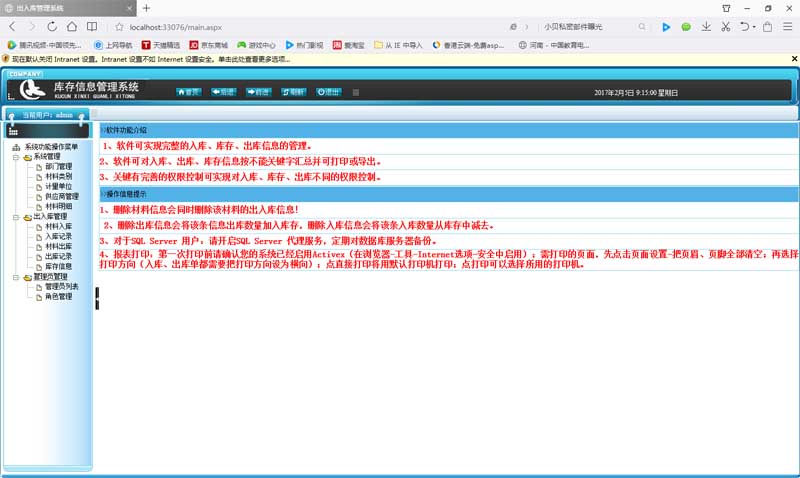The image size is (800, 478).
Task: Click the 刷新 refresh button
Action: (293, 92)
